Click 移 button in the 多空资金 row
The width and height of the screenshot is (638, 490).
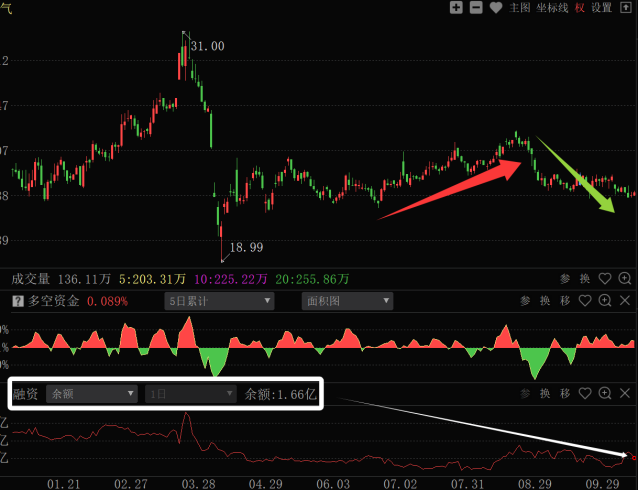coord(565,301)
